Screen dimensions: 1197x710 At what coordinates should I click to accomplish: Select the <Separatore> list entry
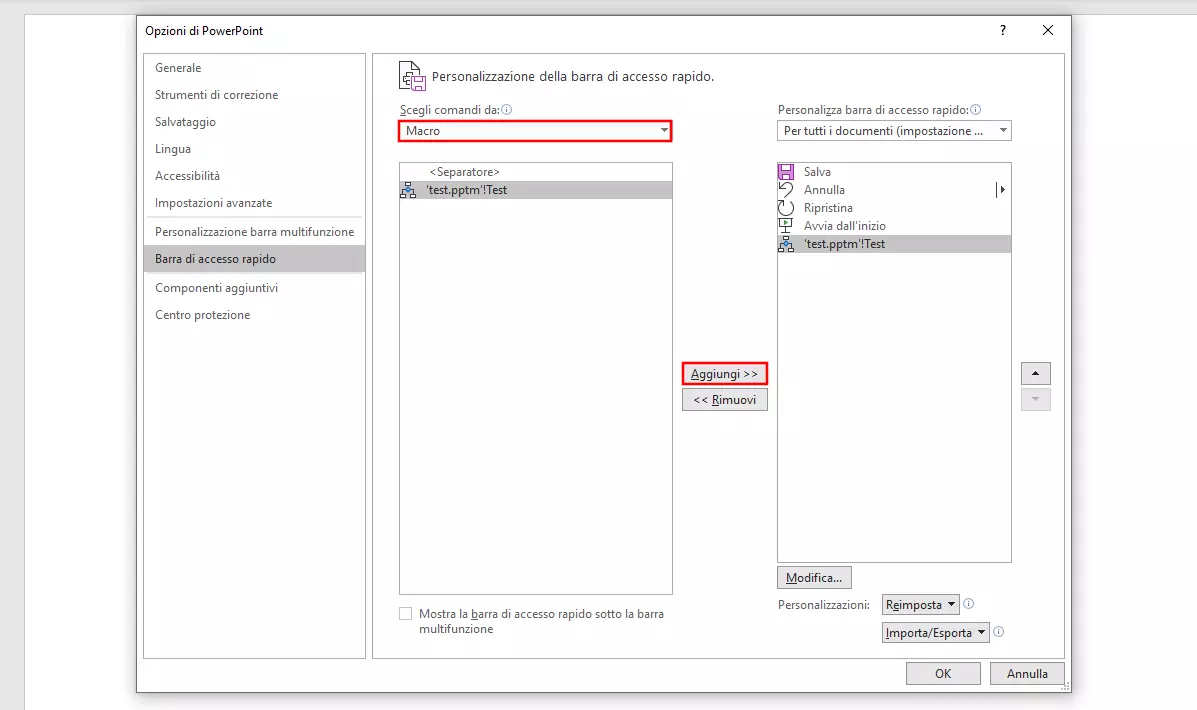click(535, 172)
